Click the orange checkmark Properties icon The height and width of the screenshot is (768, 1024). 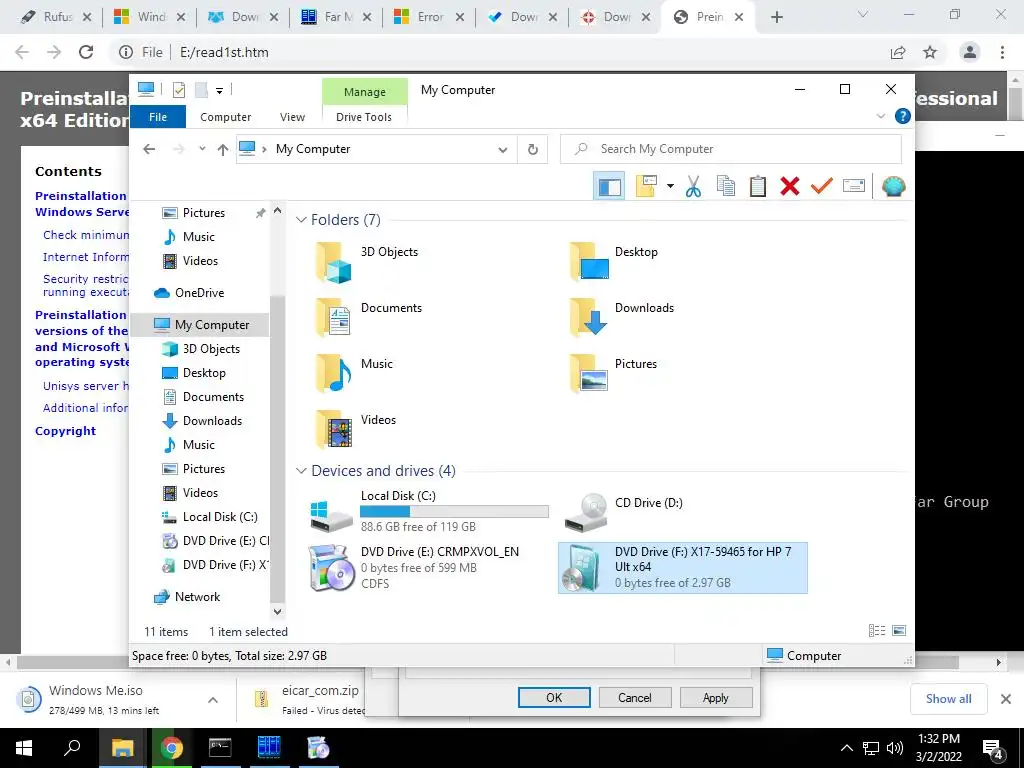[x=822, y=187]
